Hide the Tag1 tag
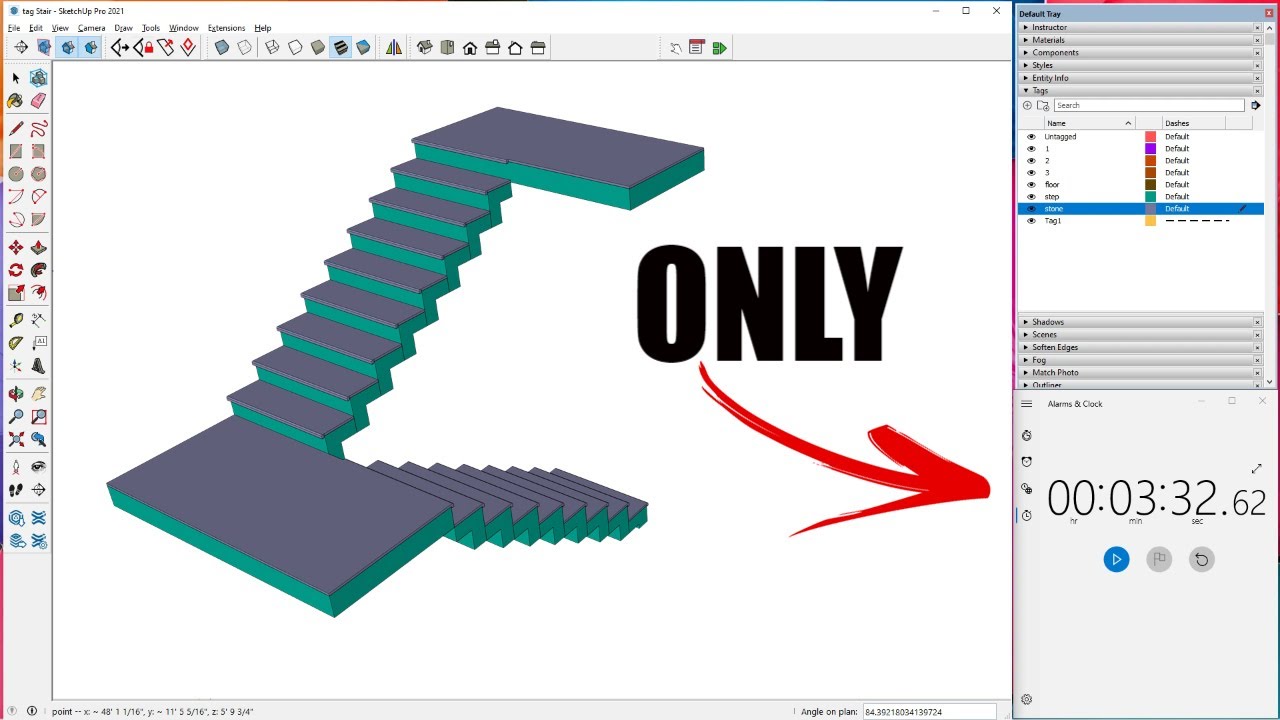This screenshot has width=1280, height=720. tap(1031, 221)
